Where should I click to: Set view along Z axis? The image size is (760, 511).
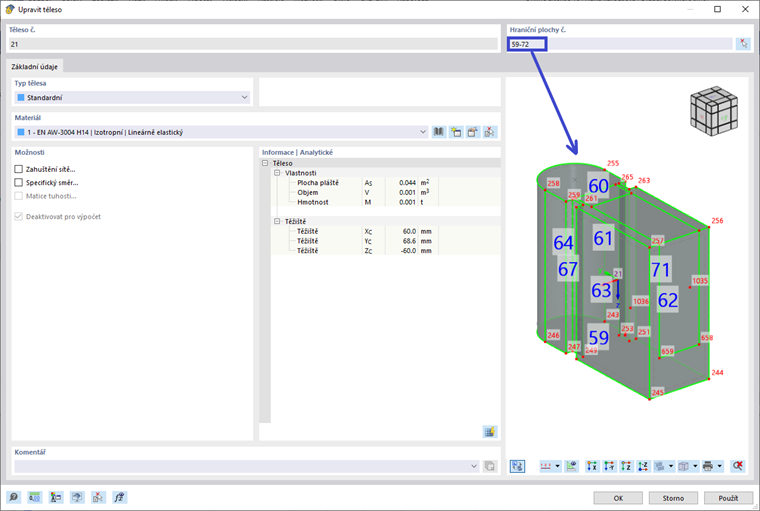click(x=626, y=466)
